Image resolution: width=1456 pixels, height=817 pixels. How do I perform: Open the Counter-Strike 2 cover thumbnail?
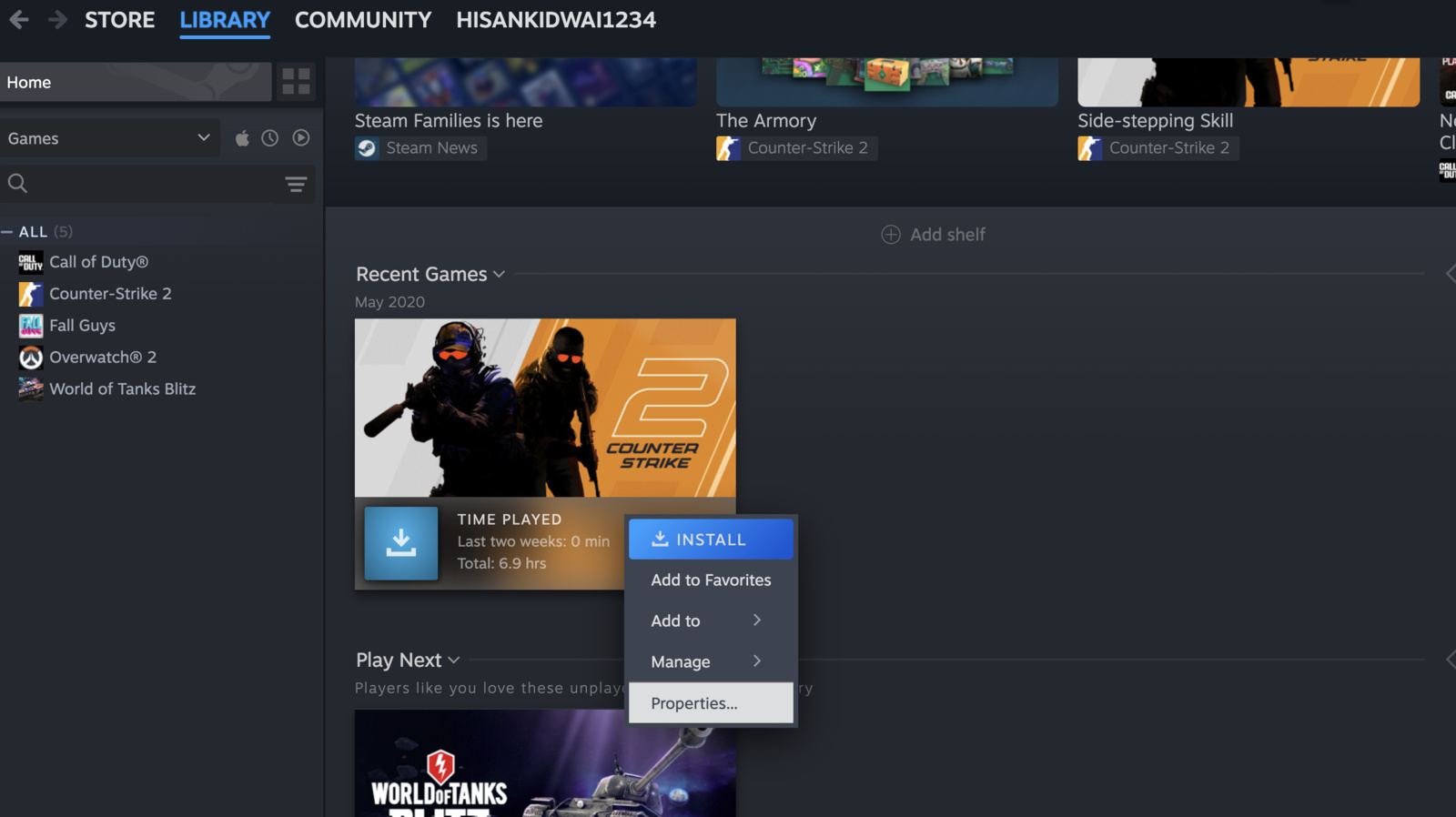pyautogui.click(x=545, y=408)
